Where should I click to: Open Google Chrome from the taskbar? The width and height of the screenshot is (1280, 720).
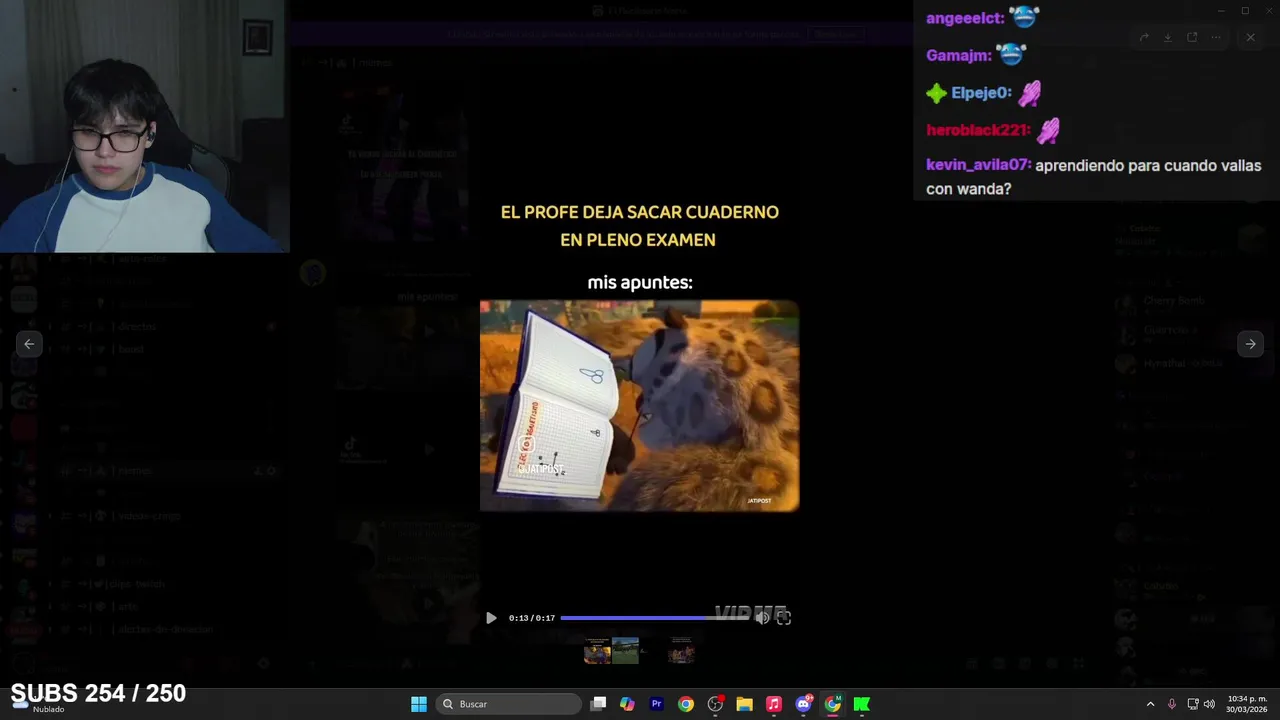coord(685,704)
